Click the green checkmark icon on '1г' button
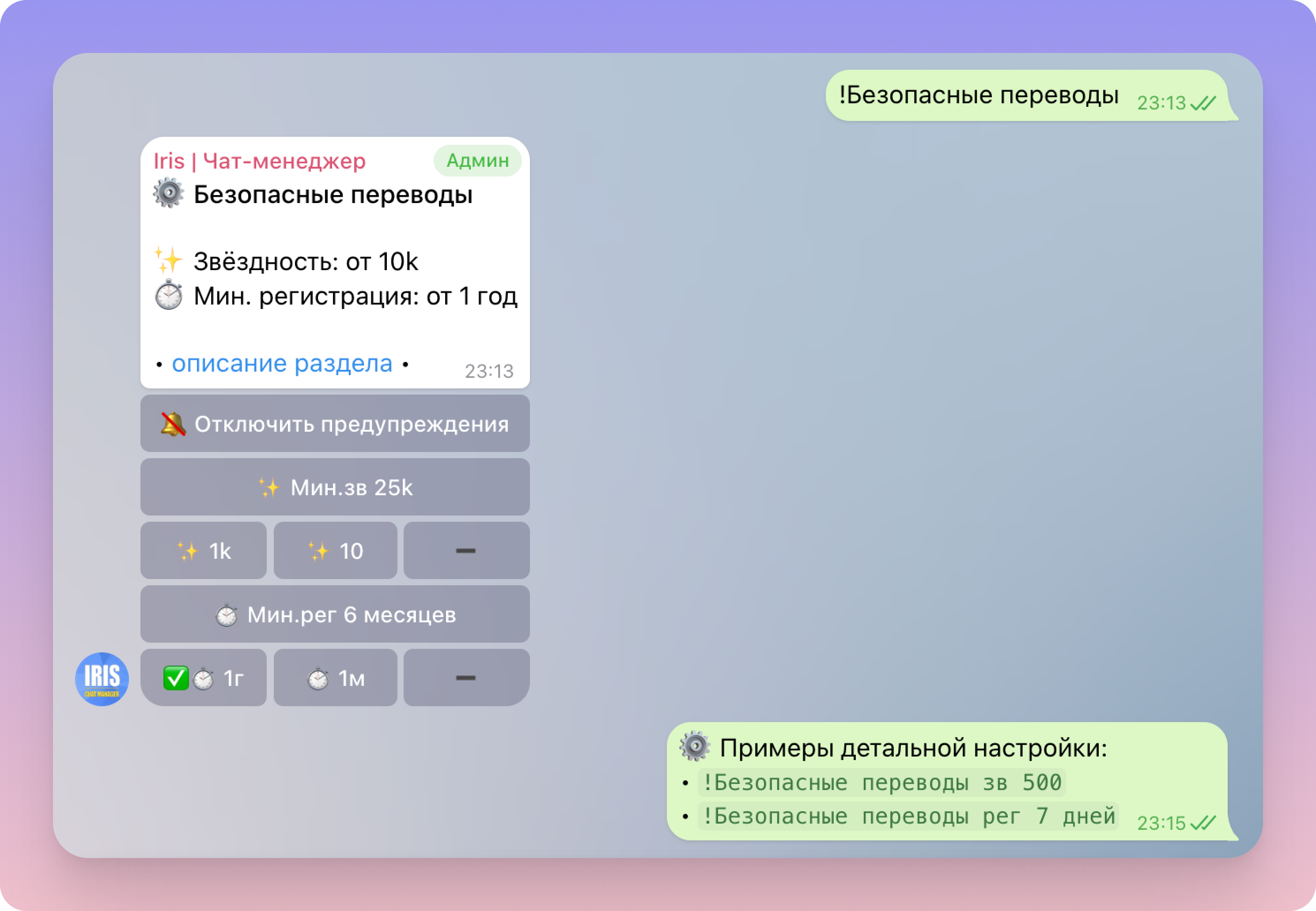Image resolution: width=1316 pixels, height=911 pixels. (x=175, y=678)
